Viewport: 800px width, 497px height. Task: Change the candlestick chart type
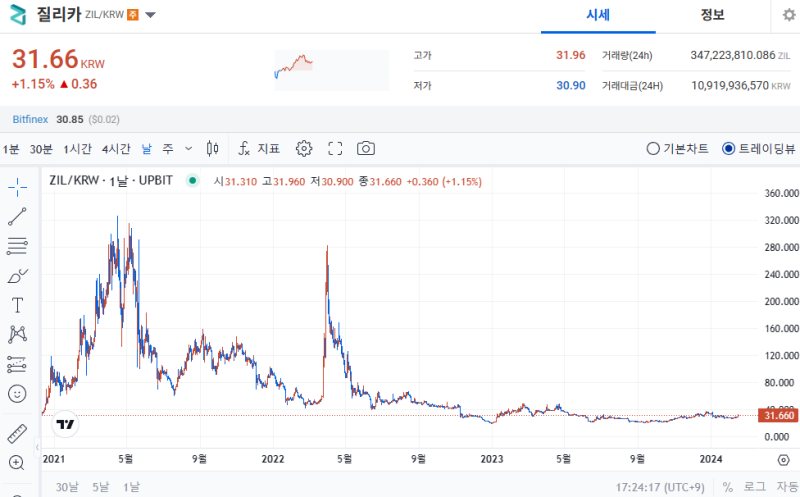coord(212,148)
